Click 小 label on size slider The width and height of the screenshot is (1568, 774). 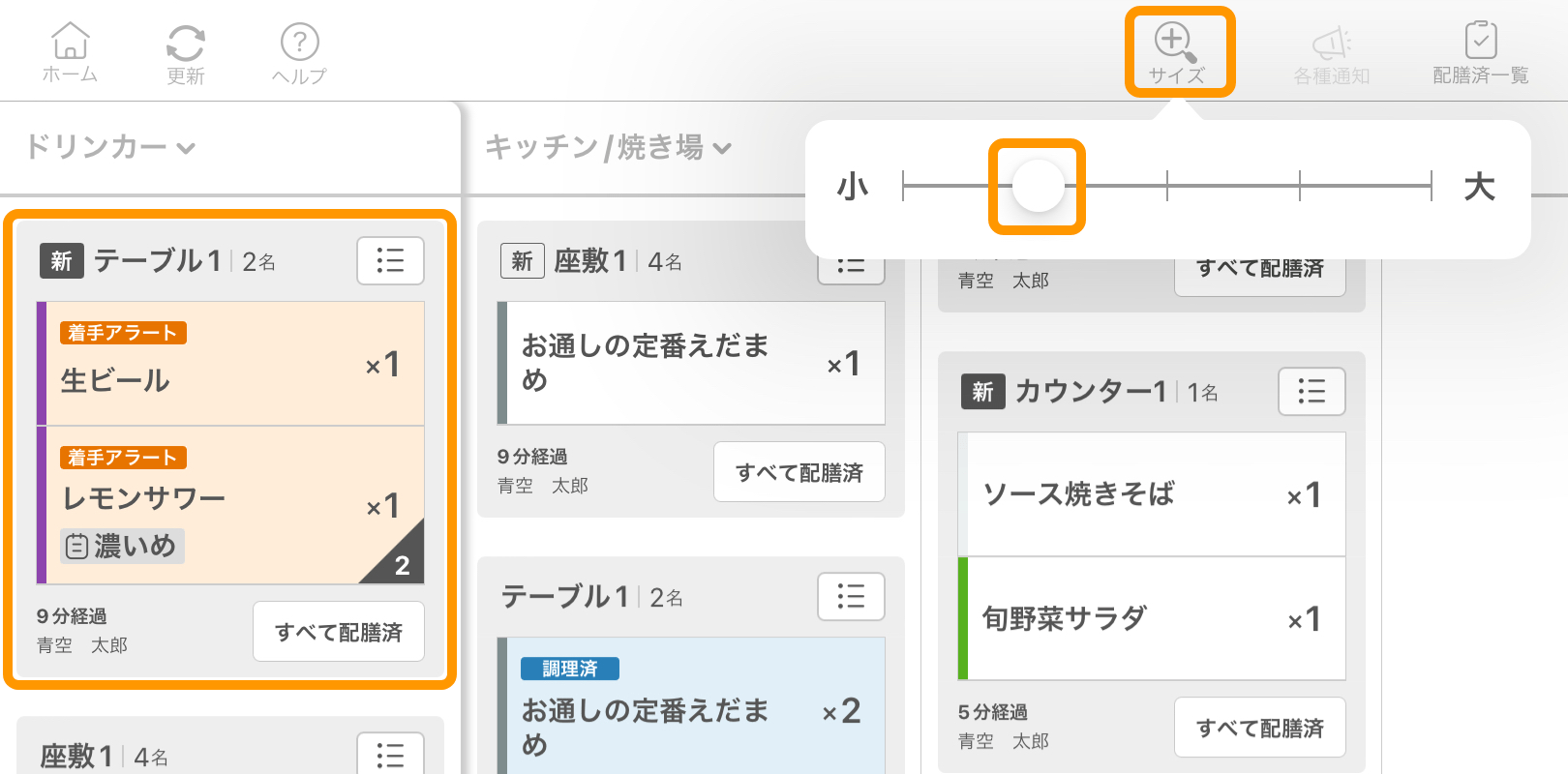[853, 186]
